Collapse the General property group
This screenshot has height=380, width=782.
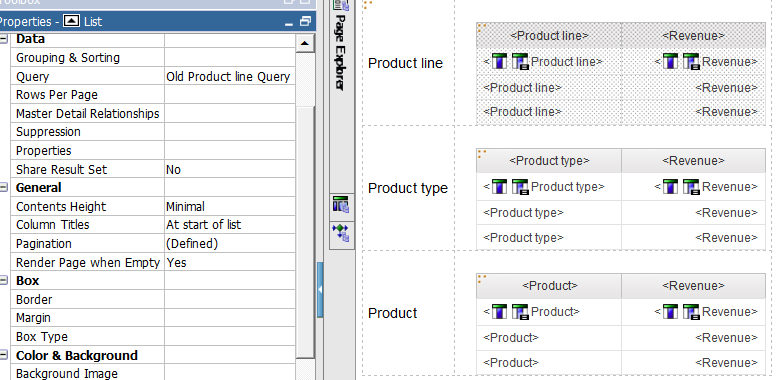point(4,188)
